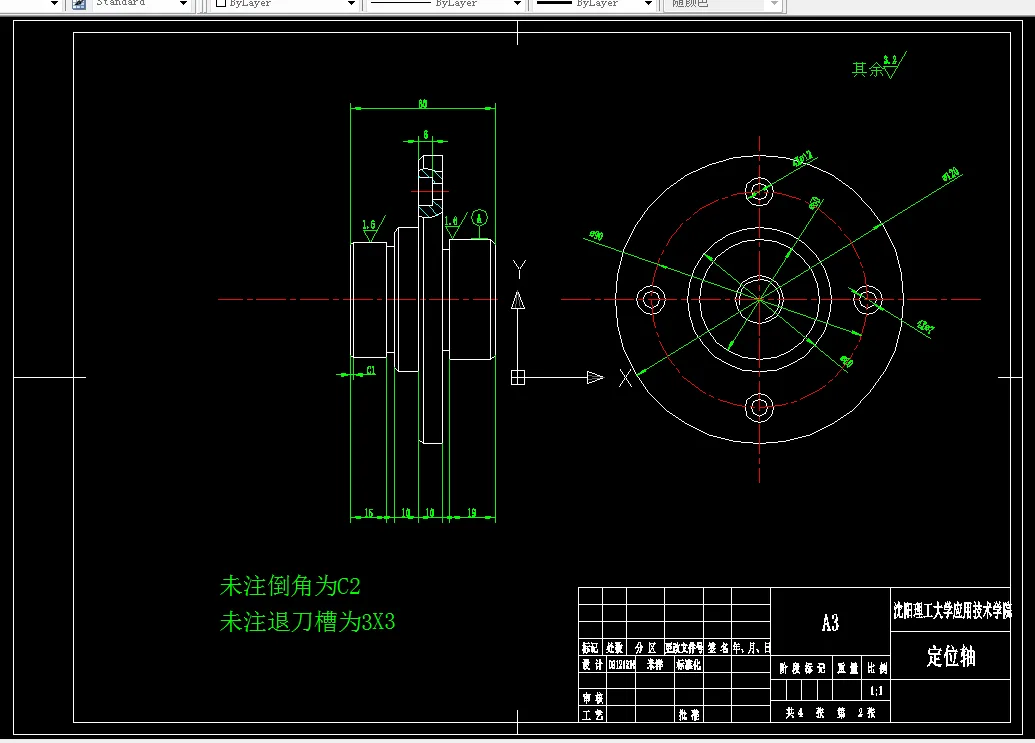Select the 4xφ7 hole dimension label
1035x743 pixels.
pos(925,326)
